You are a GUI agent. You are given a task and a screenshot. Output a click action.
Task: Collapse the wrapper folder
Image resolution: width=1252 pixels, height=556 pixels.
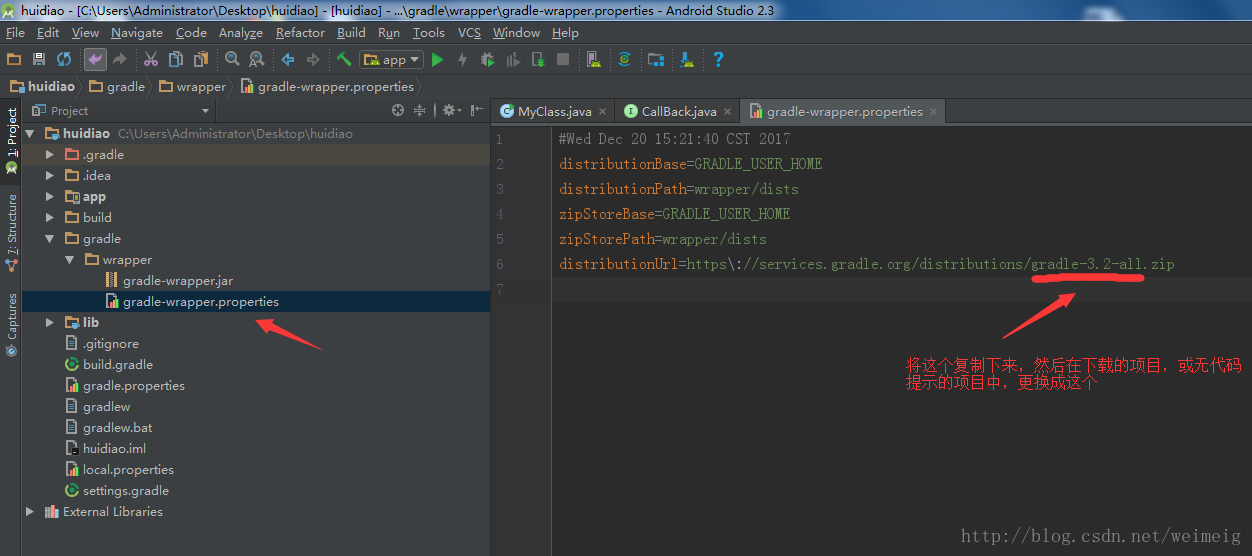coord(70,259)
